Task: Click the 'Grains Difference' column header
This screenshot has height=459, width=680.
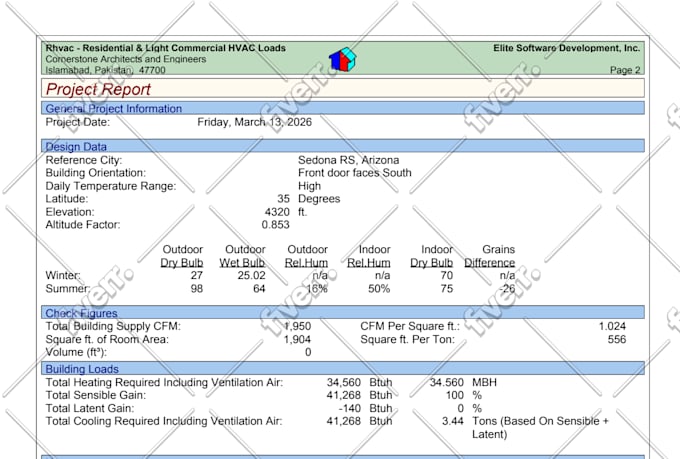Action: pyautogui.click(x=490, y=256)
